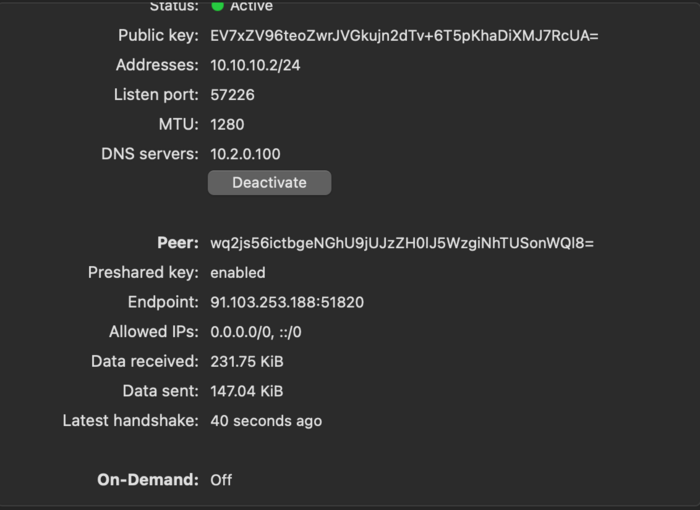
Task: Click the 'Latest handshake:' label
Action: [130, 421]
